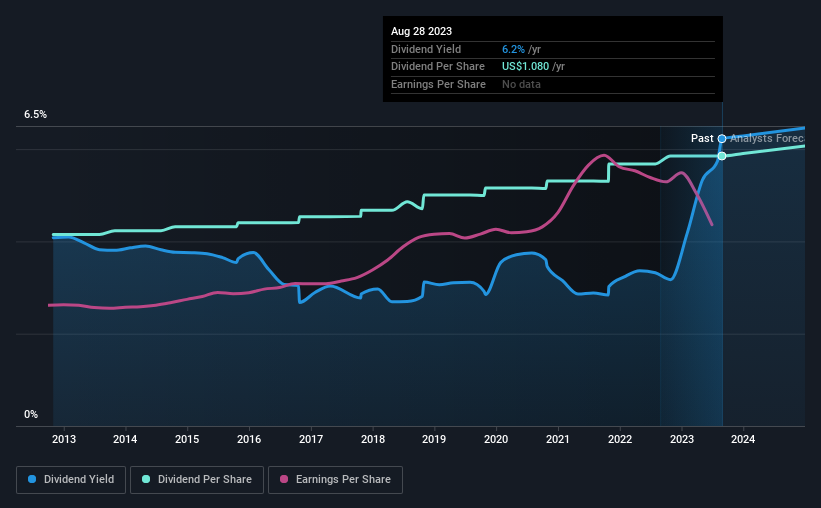Click the 2019 year tick on timeline

434,439
